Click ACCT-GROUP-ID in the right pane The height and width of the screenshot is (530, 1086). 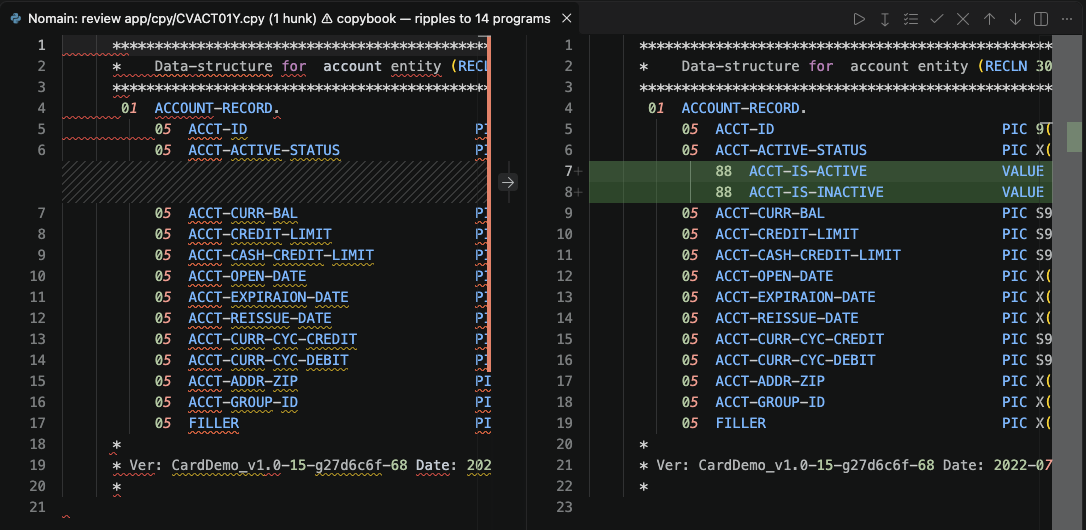tap(770, 403)
